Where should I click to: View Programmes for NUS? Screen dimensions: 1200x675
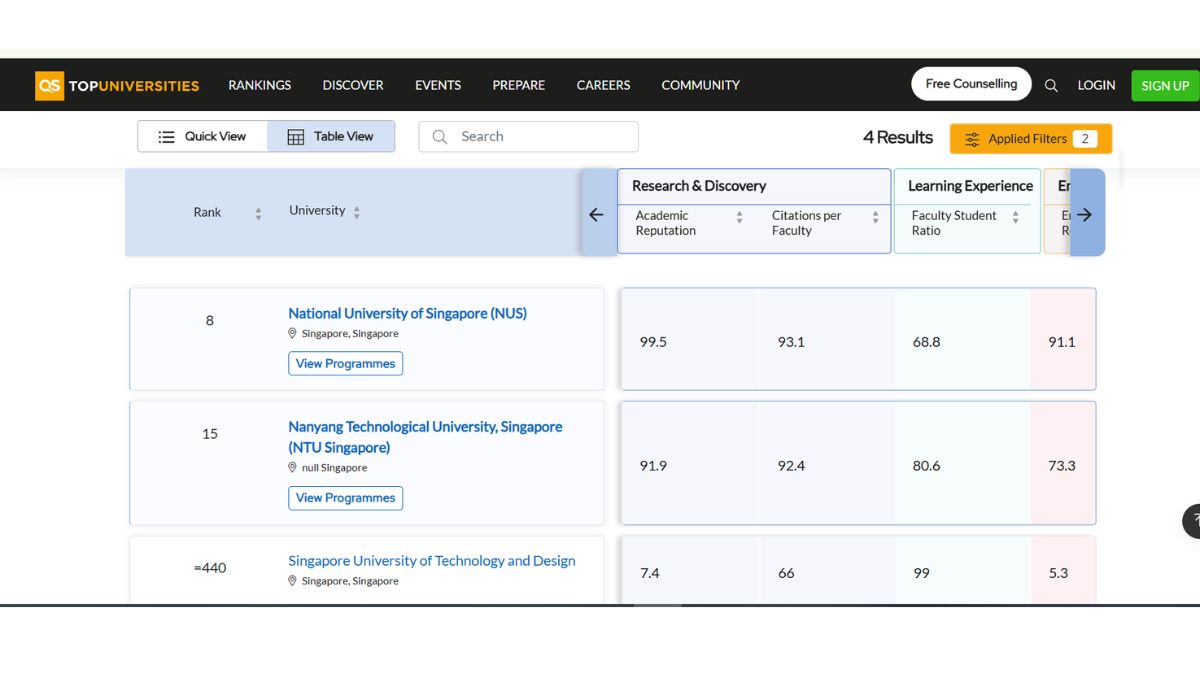pyautogui.click(x=345, y=363)
